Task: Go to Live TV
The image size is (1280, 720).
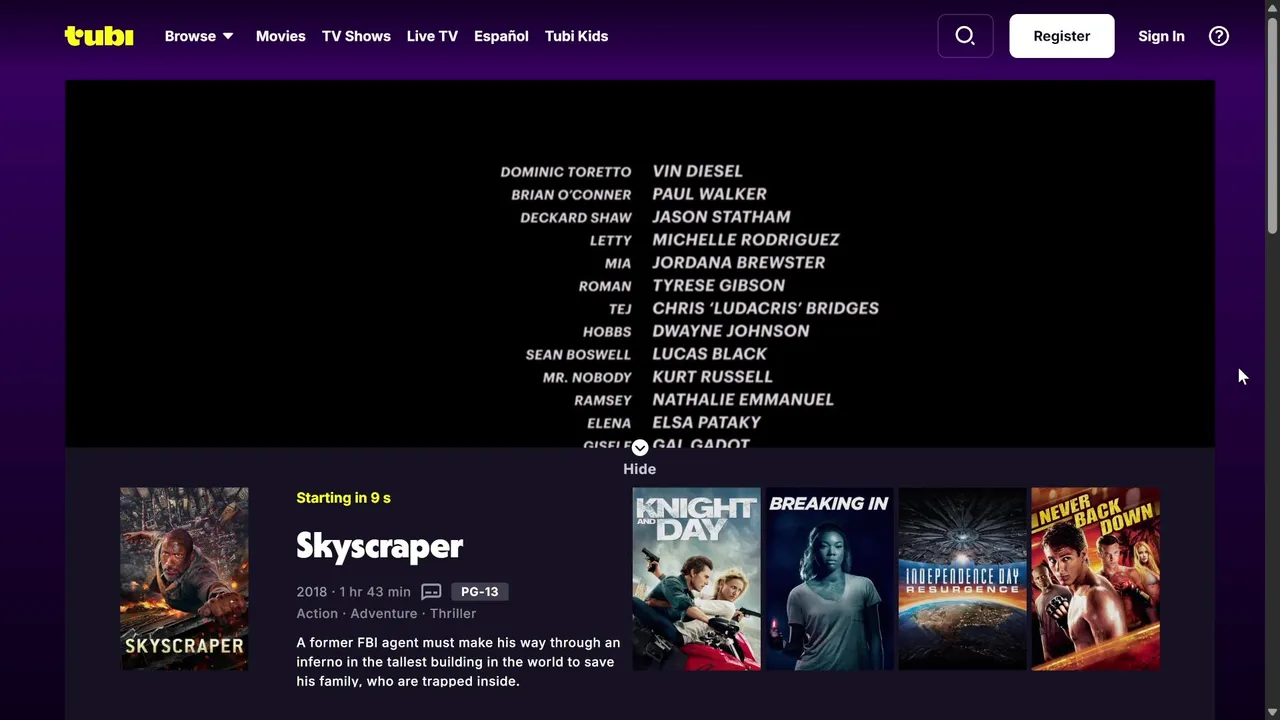Action: (x=432, y=36)
